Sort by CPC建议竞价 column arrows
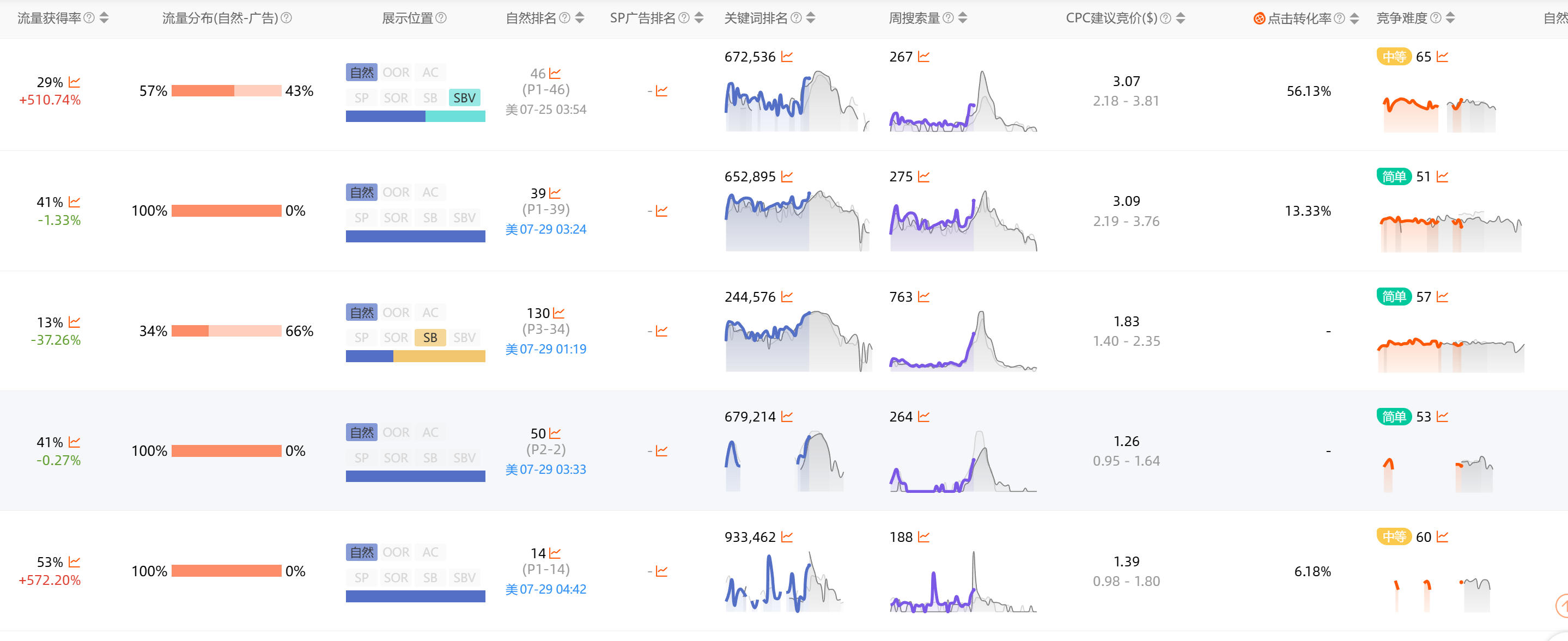The height and width of the screenshot is (641, 1568). [1180, 17]
